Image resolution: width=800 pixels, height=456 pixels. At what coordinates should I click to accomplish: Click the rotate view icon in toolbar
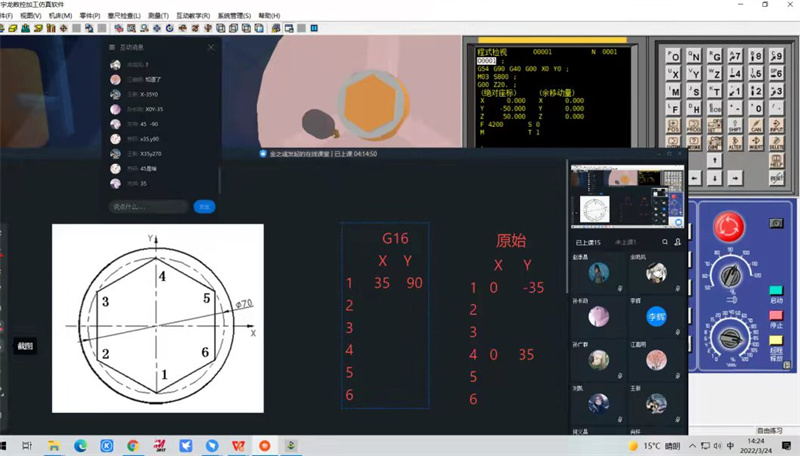pos(169,28)
